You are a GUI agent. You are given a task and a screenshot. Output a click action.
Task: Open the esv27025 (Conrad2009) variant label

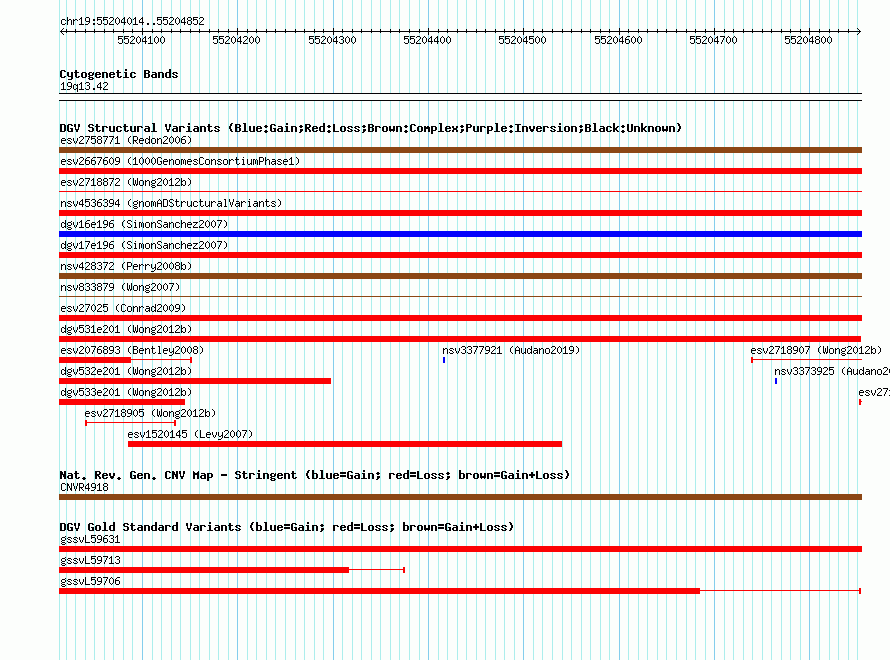123,308
